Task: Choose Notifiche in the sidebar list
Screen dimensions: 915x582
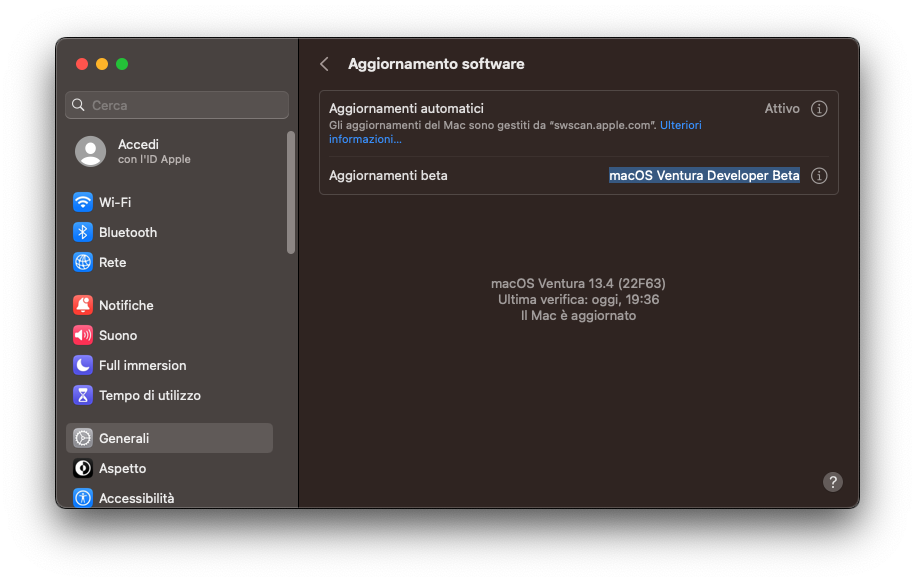Action: pos(126,305)
